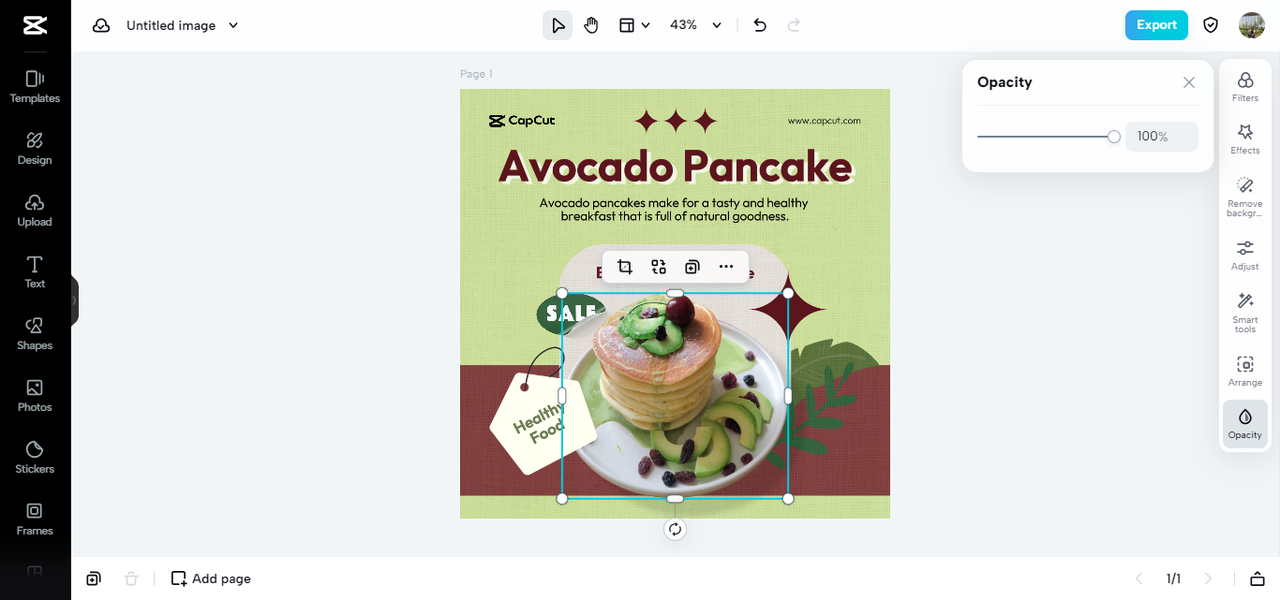Click the www.capcut.com text on canvas
Screen dimensions: 1280x600
tap(824, 121)
